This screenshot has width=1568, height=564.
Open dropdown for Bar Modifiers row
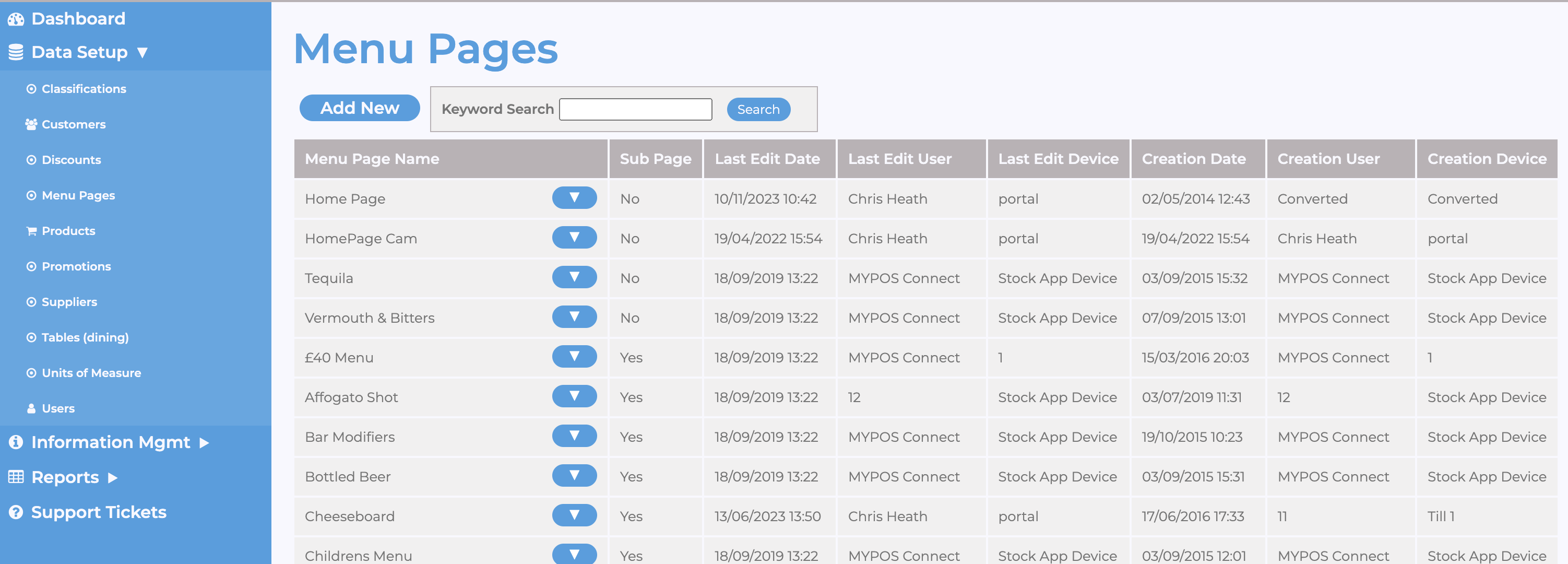click(574, 436)
